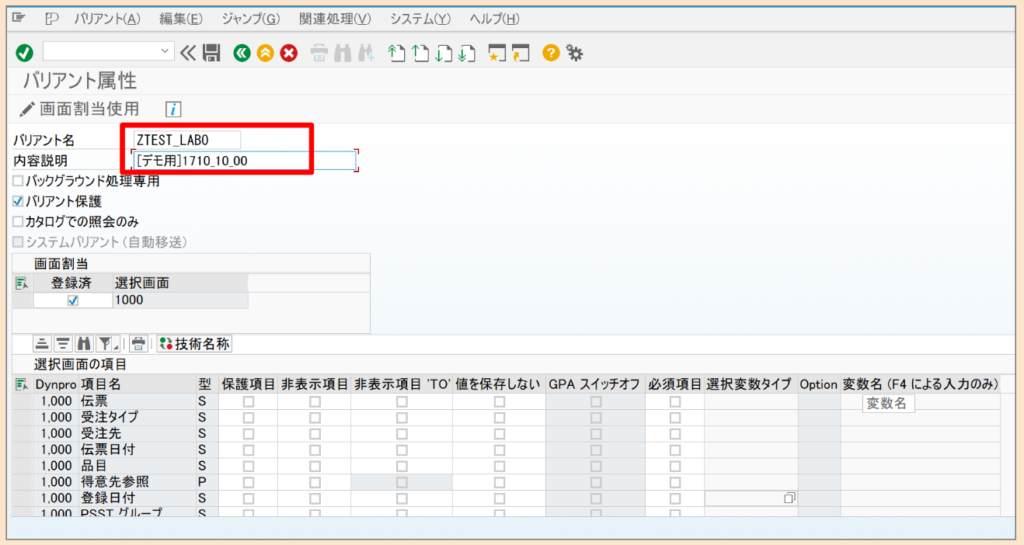Open help with the question mark icon
Image resolution: width=1024 pixels, height=545 pixels.
tap(551, 53)
